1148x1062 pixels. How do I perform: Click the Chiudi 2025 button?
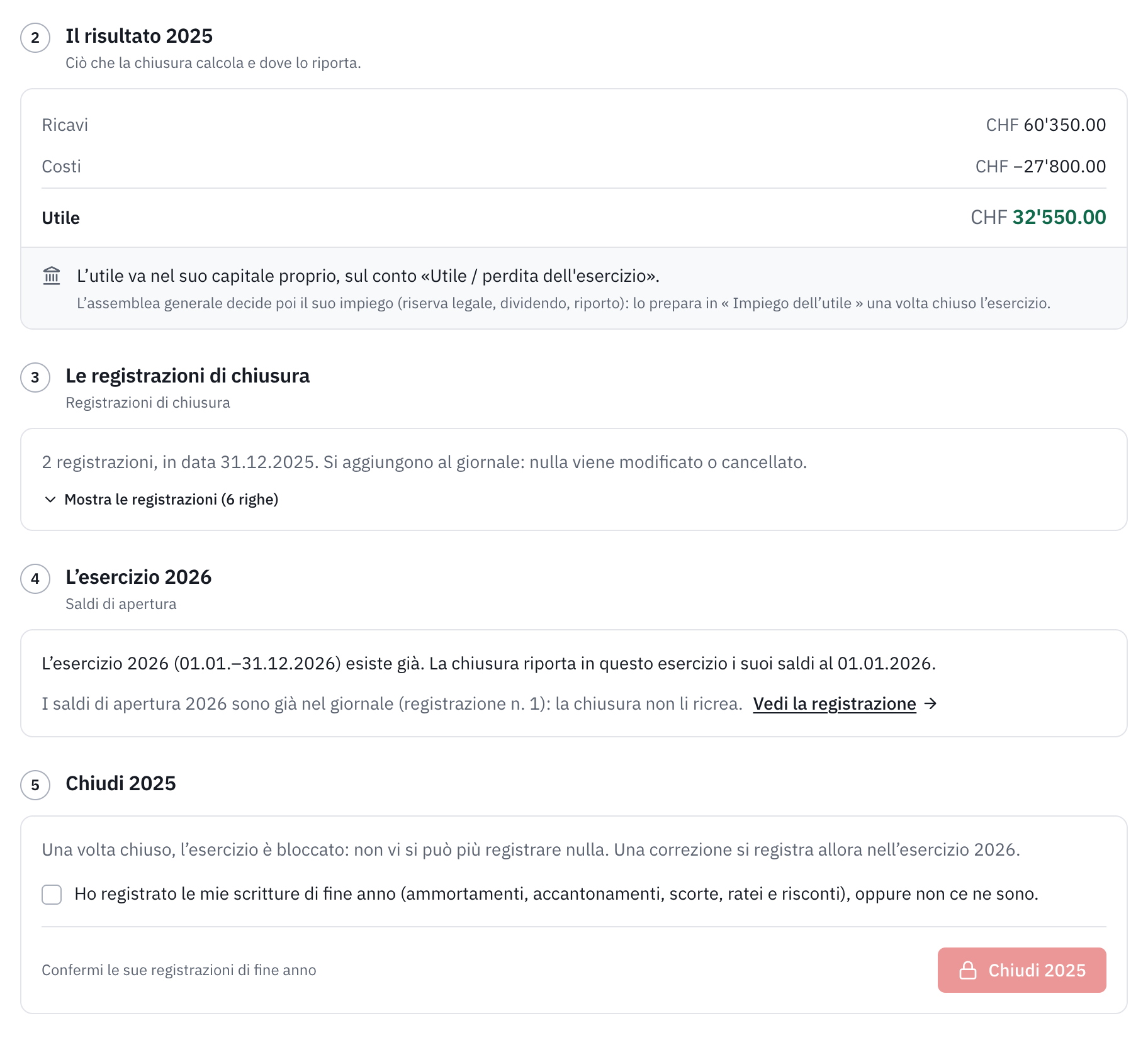click(1021, 970)
